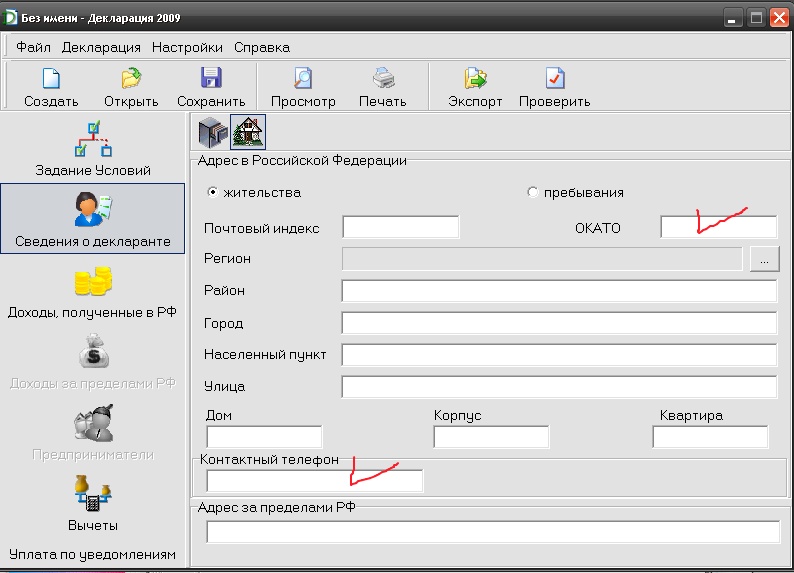Switch to the house address tab icon
The image size is (794, 573).
pyautogui.click(x=246, y=132)
